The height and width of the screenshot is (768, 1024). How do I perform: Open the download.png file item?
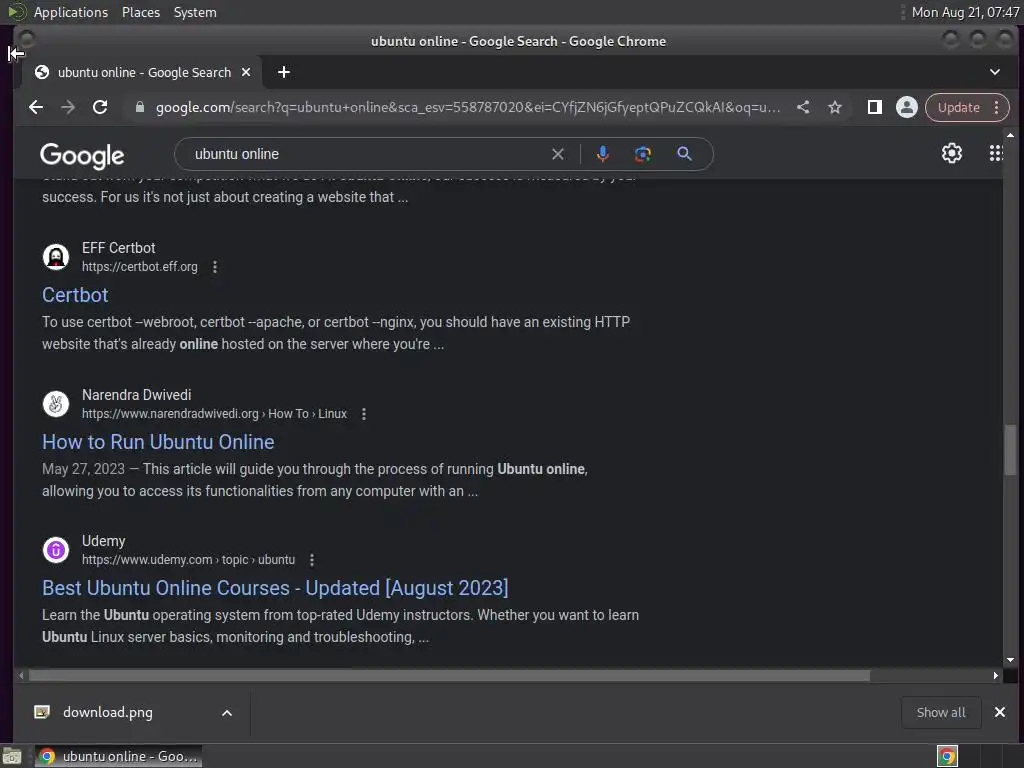point(108,712)
